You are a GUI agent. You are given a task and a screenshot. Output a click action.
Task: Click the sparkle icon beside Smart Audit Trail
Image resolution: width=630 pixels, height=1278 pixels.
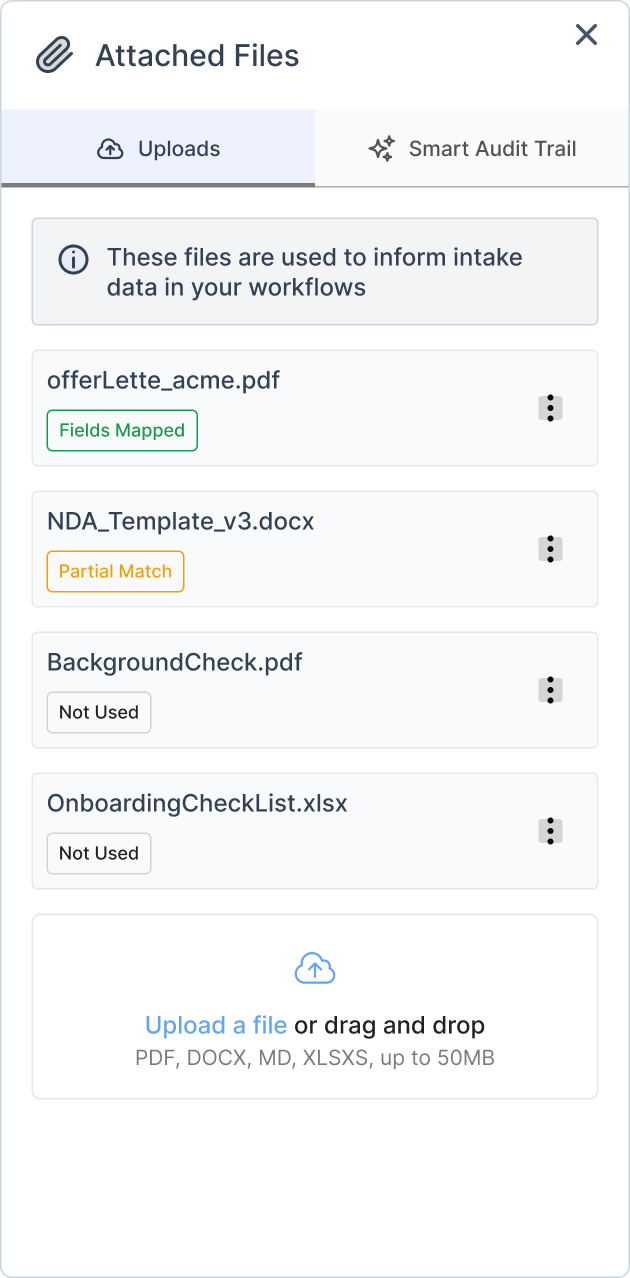click(381, 150)
